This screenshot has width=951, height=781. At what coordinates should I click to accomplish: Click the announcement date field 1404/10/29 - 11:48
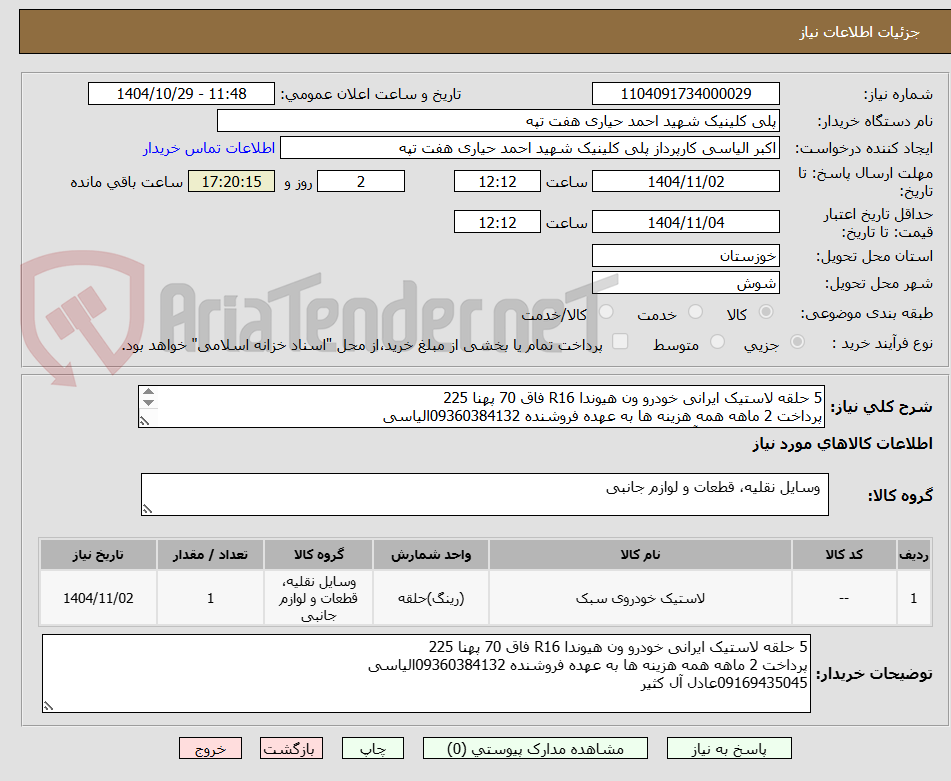tap(181, 94)
